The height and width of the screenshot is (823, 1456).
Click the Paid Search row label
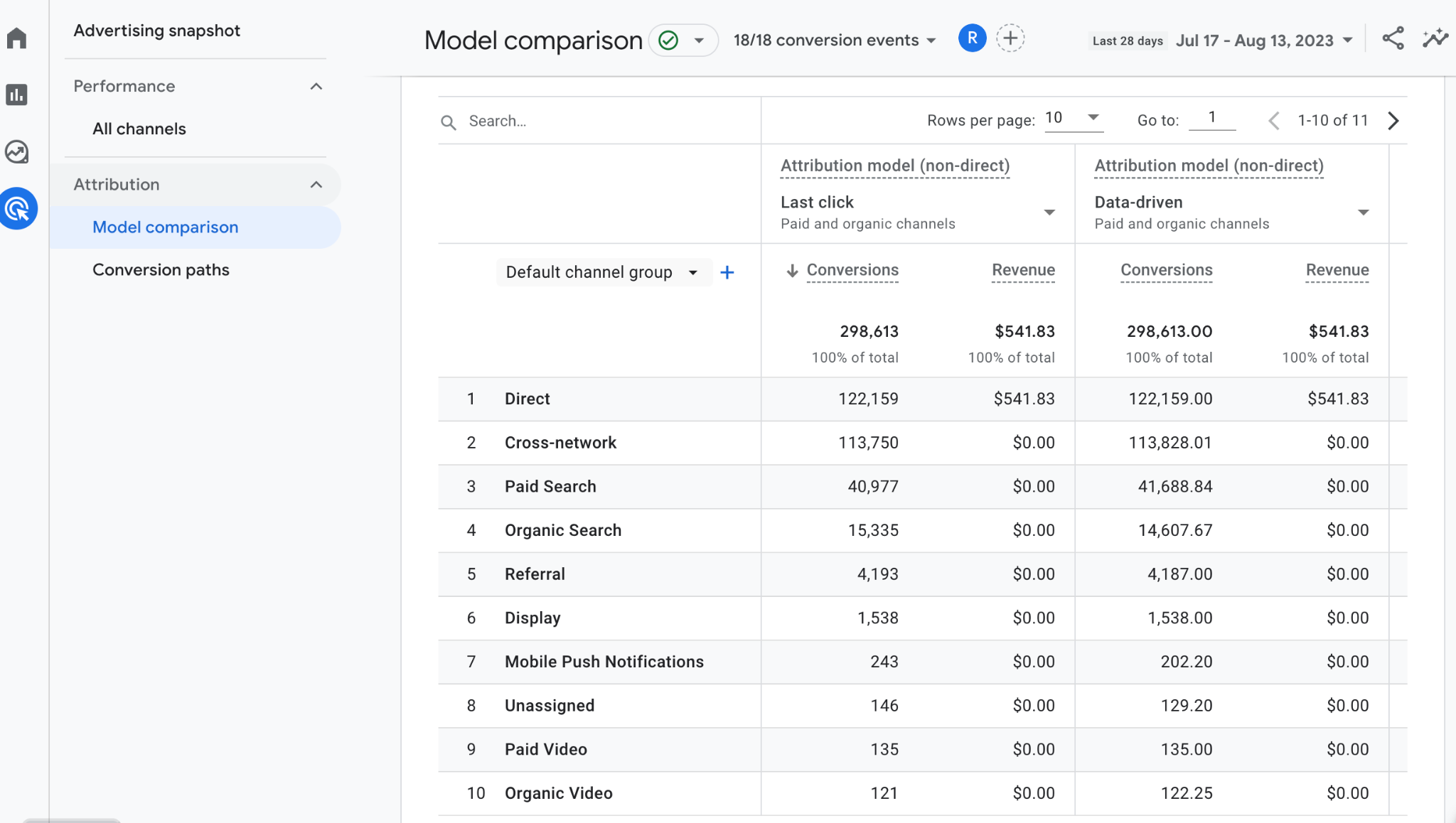(550, 487)
